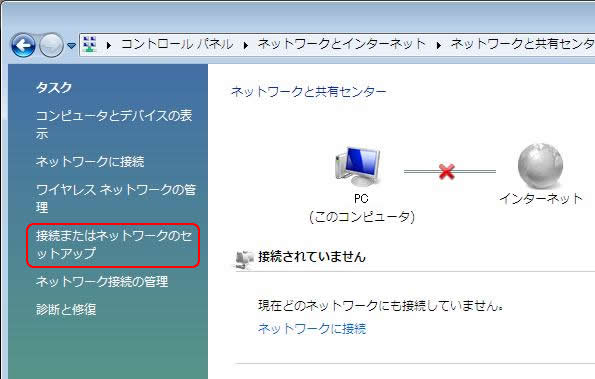Click the PC computer icon in map
The width and height of the screenshot is (595, 379).
(358, 166)
